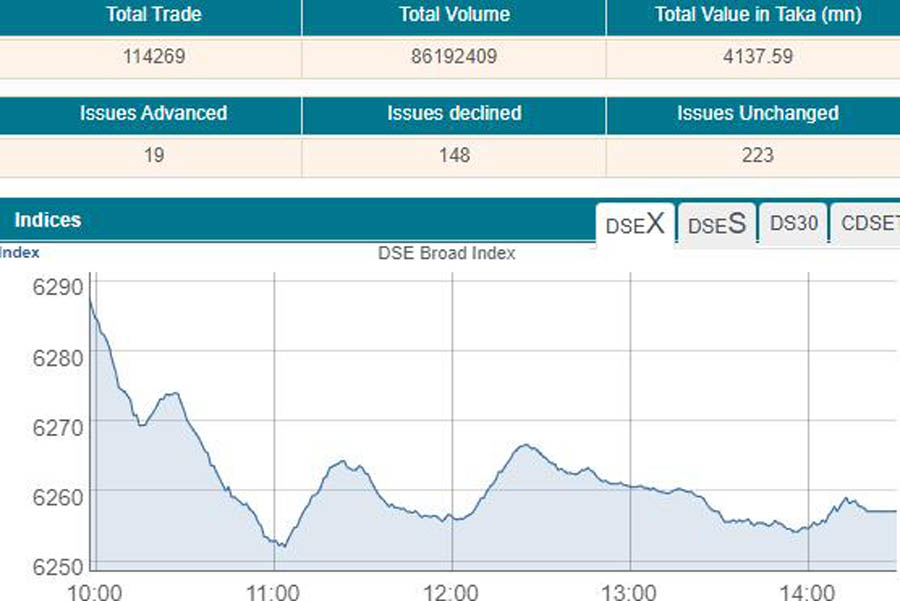Select the DS30 index tab
Screen dimensions: 900x601
click(794, 224)
